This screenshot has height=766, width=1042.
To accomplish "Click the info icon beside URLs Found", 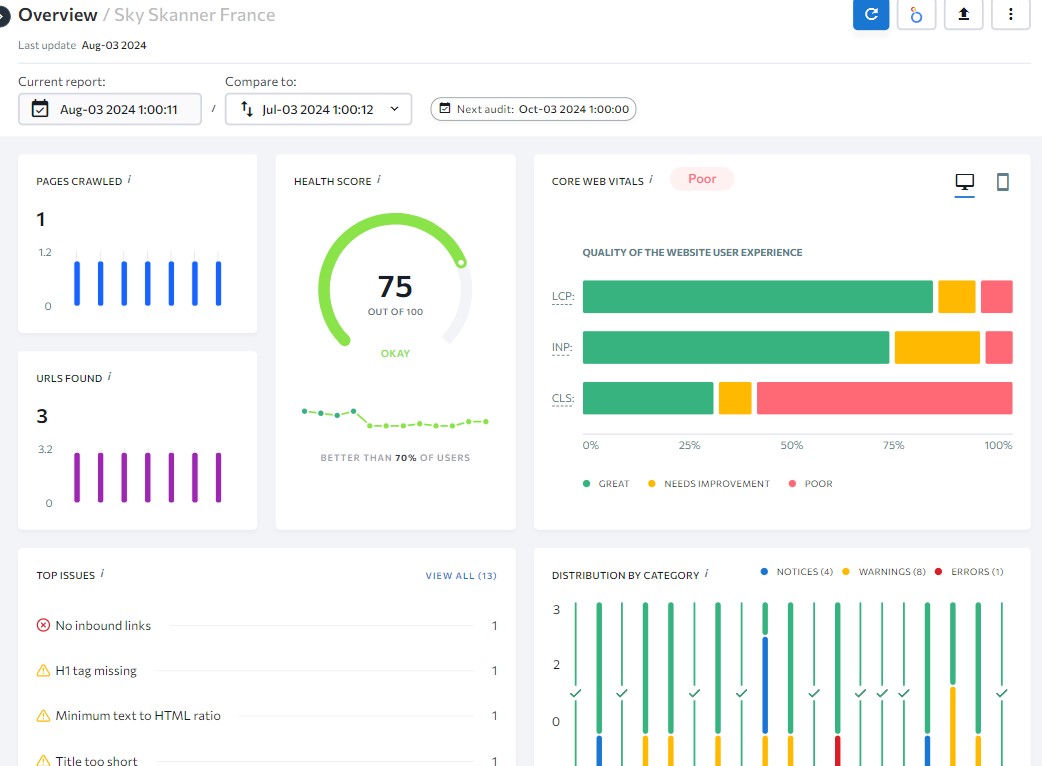I will pyautogui.click(x=110, y=377).
